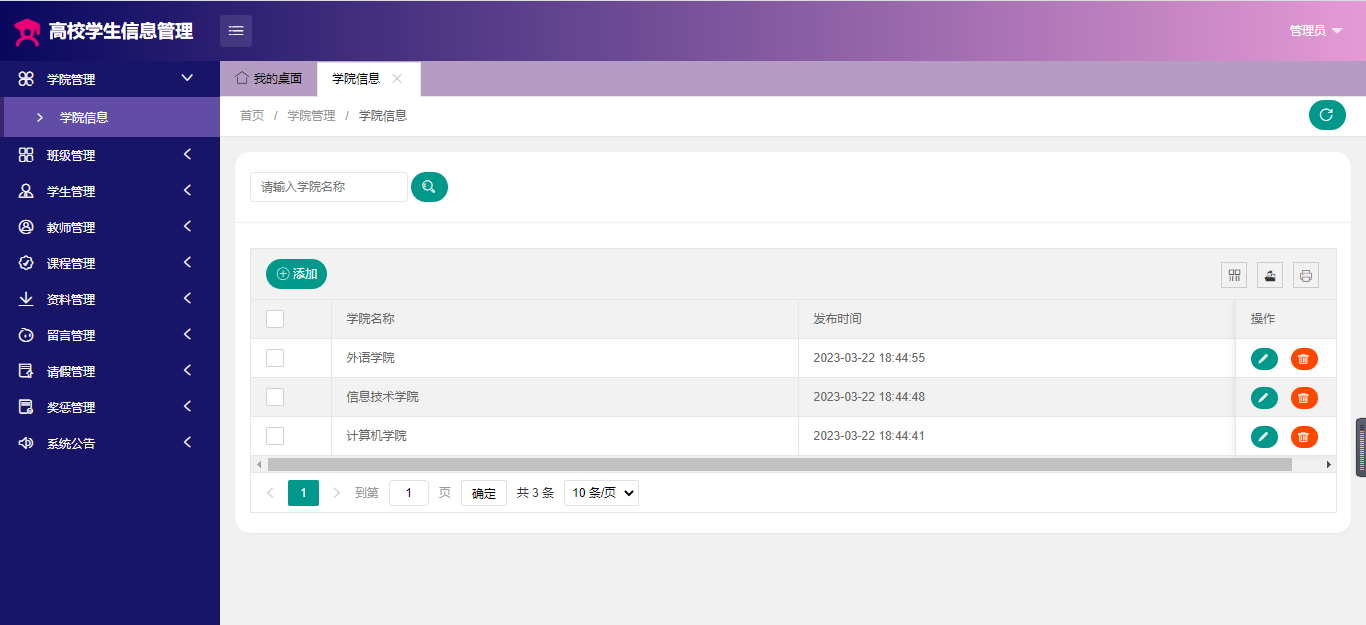The width and height of the screenshot is (1366, 625).
Task: Click the 高校学生信息管理 title
Action: (x=121, y=32)
